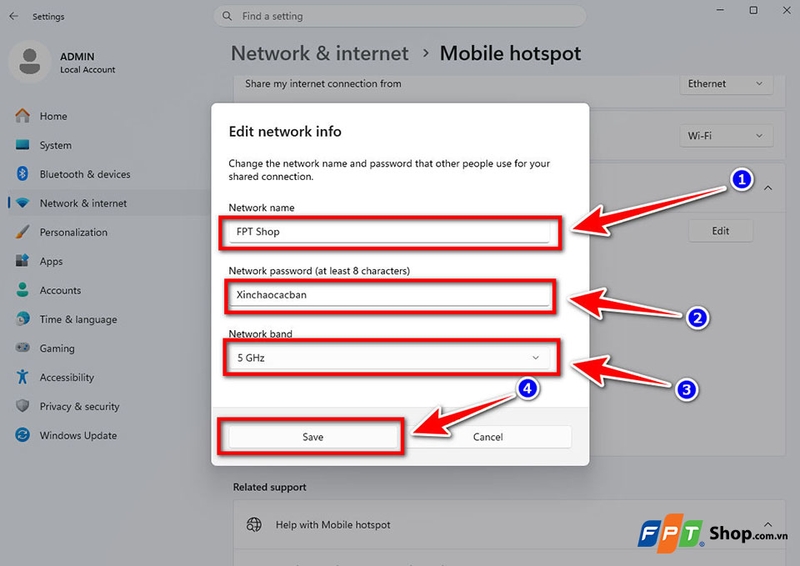Click the Gaming controller icon
Screen dimensions: 800x566
[x=22, y=348]
